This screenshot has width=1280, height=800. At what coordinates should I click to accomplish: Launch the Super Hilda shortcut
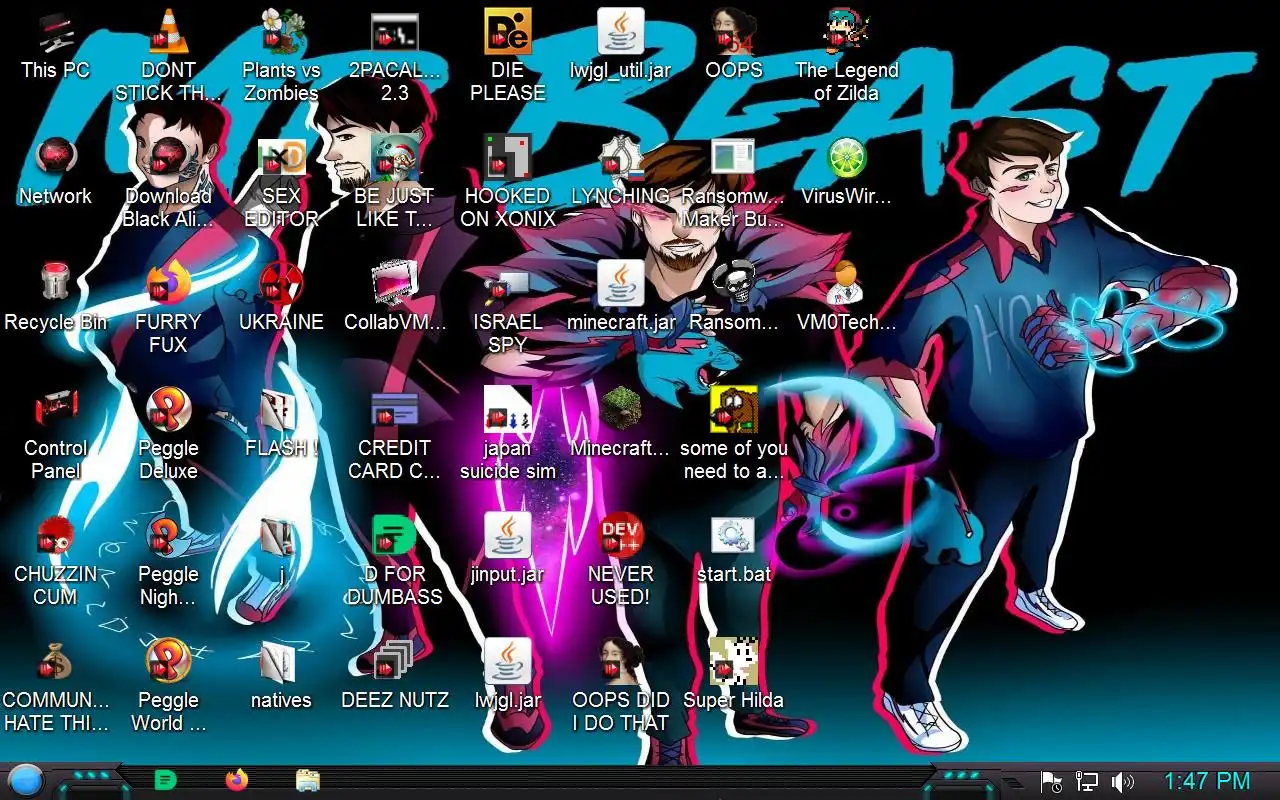tap(734, 663)
